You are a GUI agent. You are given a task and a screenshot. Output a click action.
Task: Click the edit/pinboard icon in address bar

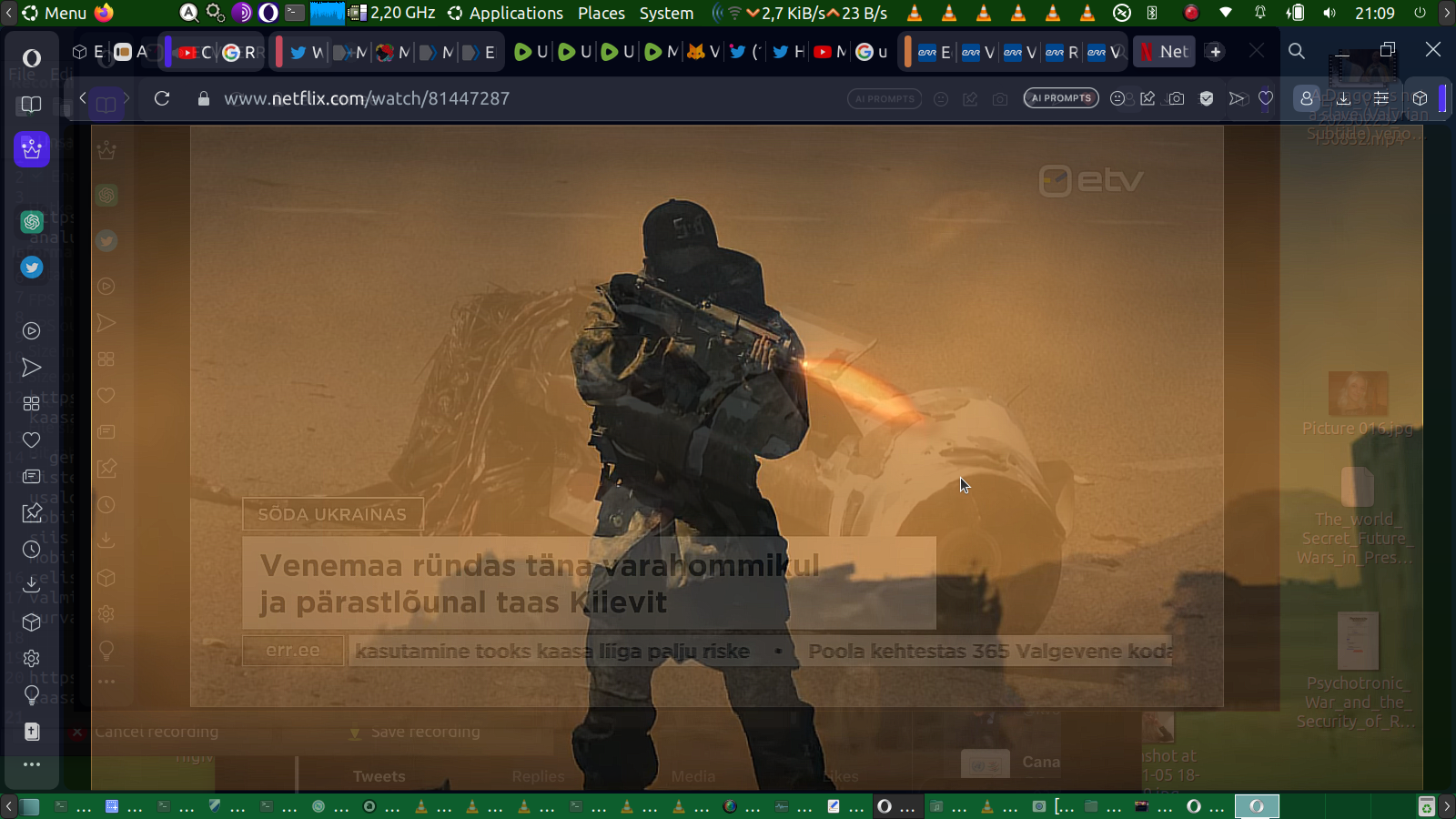coord(1148,98)
